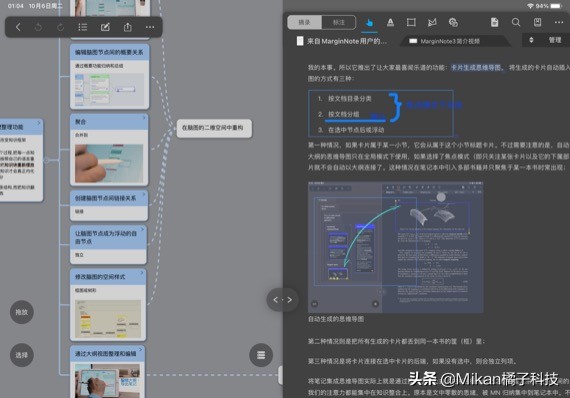Expand the 整理功能 parent card chevron
This screenshot has height=398, width=570.
pyautogui.click(x=39, y=123)
